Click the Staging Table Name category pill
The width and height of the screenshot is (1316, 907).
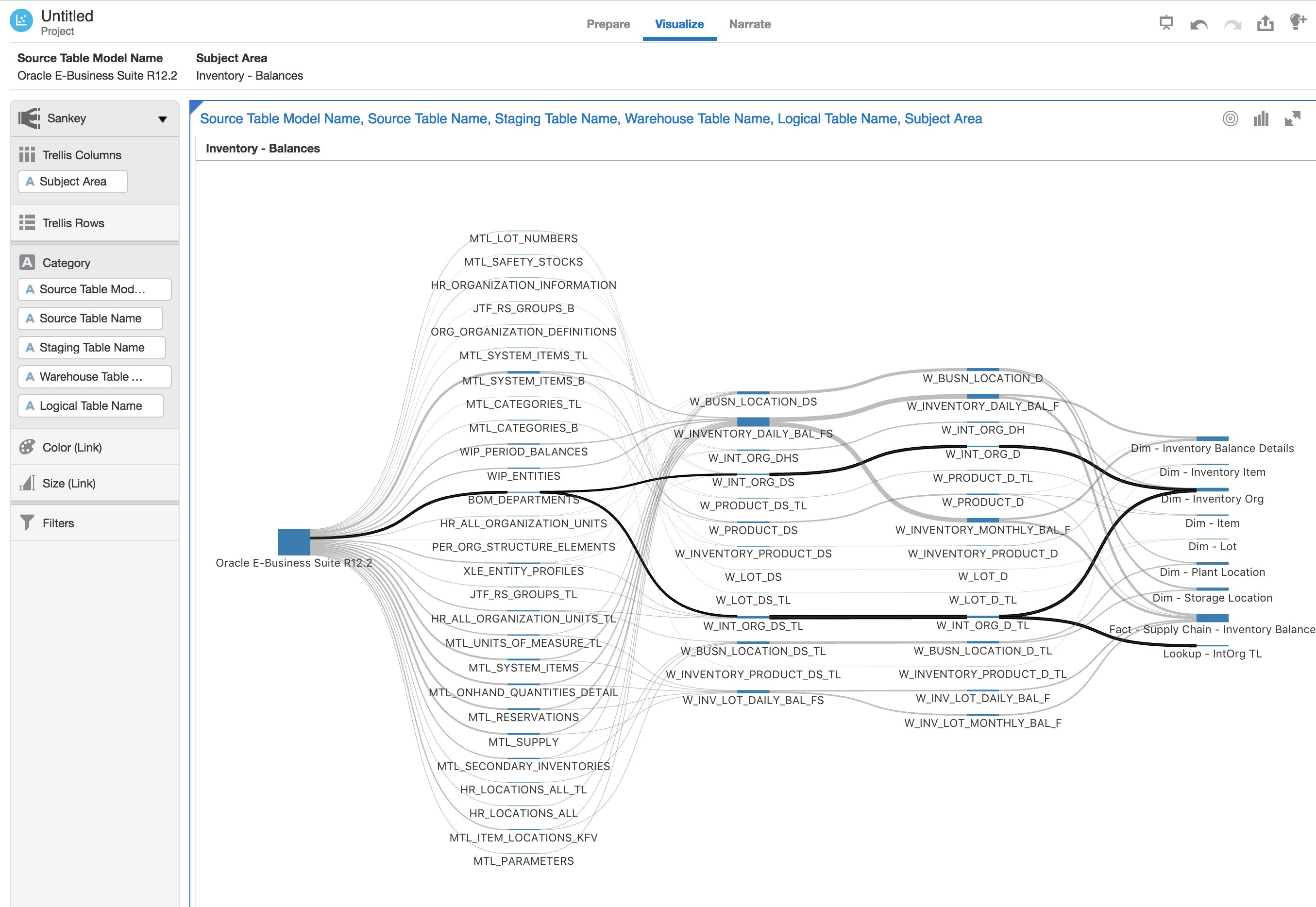click(91, 347)
